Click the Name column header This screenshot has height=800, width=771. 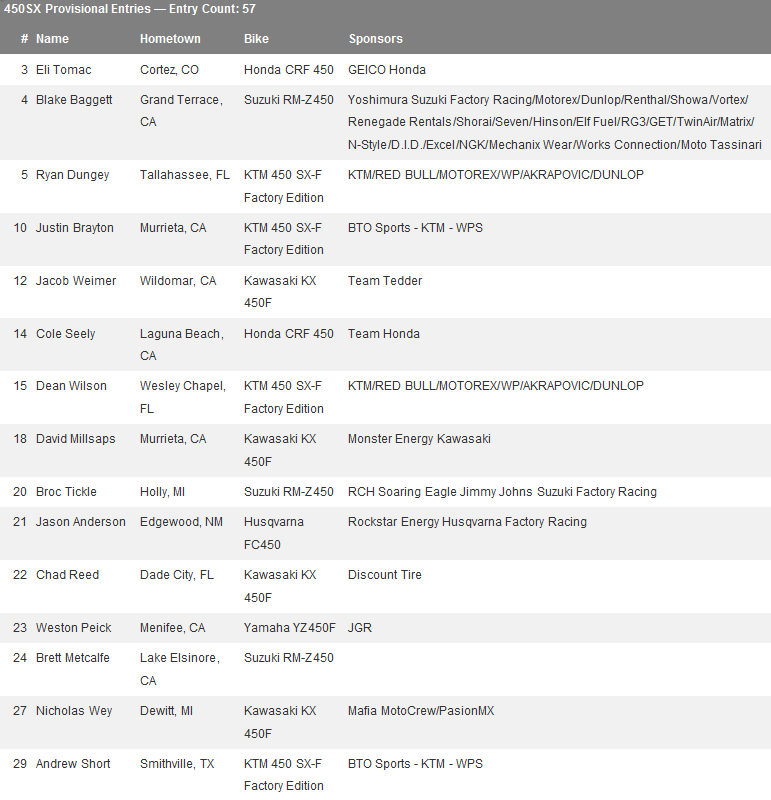(x=52, y=39)
